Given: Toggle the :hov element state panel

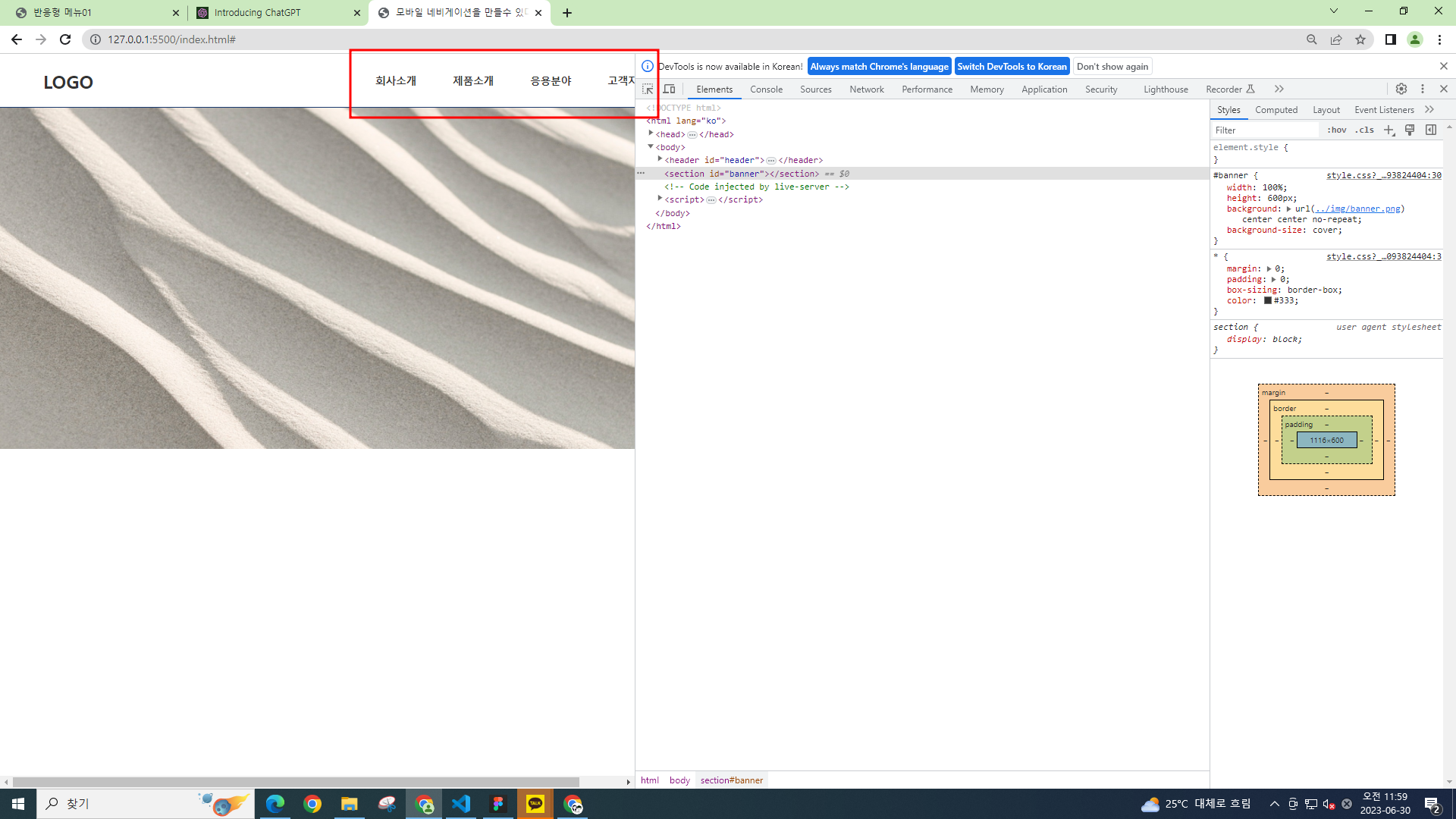Looking at the screenshot, I should [x=1337, y=130].
